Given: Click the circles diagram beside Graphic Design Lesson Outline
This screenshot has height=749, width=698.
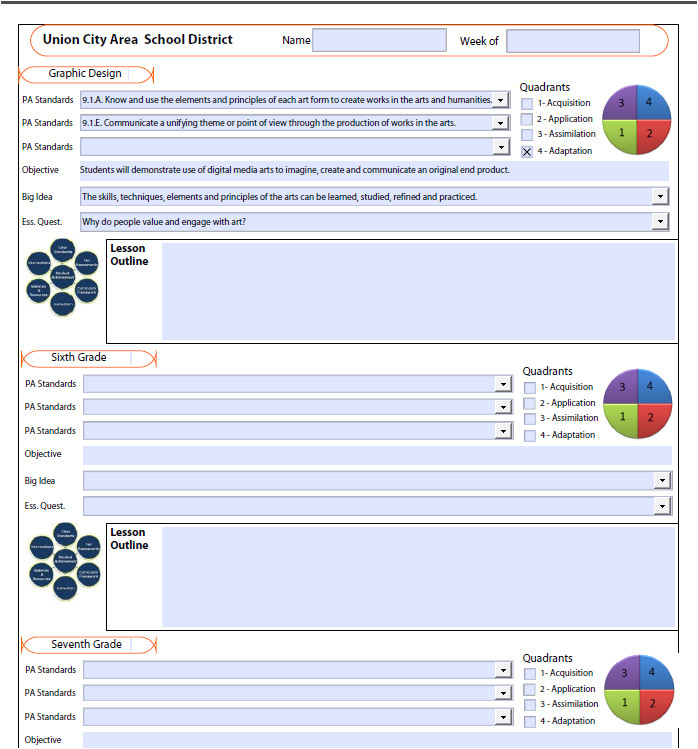Looking at the screenshot, I should point(63,278).
